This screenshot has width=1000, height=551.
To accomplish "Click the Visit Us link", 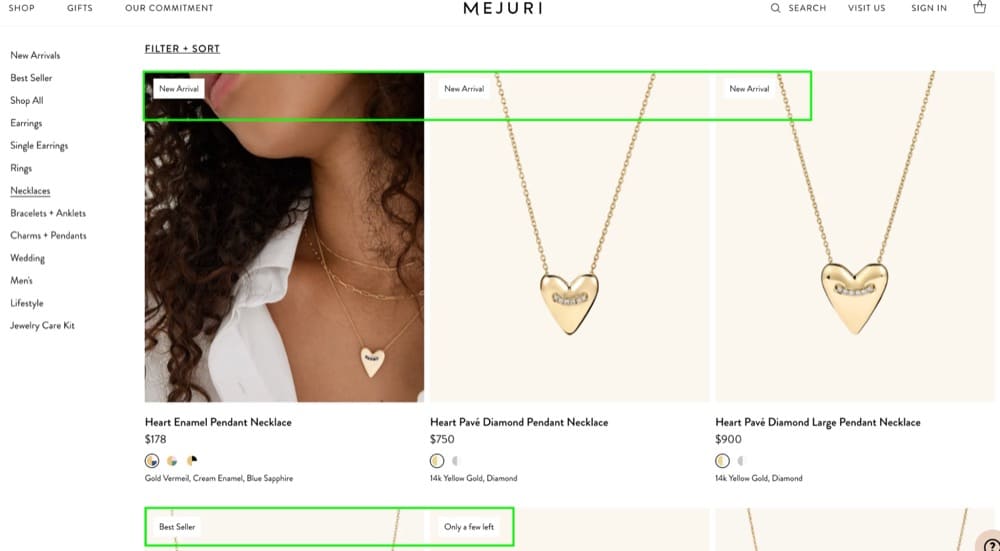I will click(866, 8).
